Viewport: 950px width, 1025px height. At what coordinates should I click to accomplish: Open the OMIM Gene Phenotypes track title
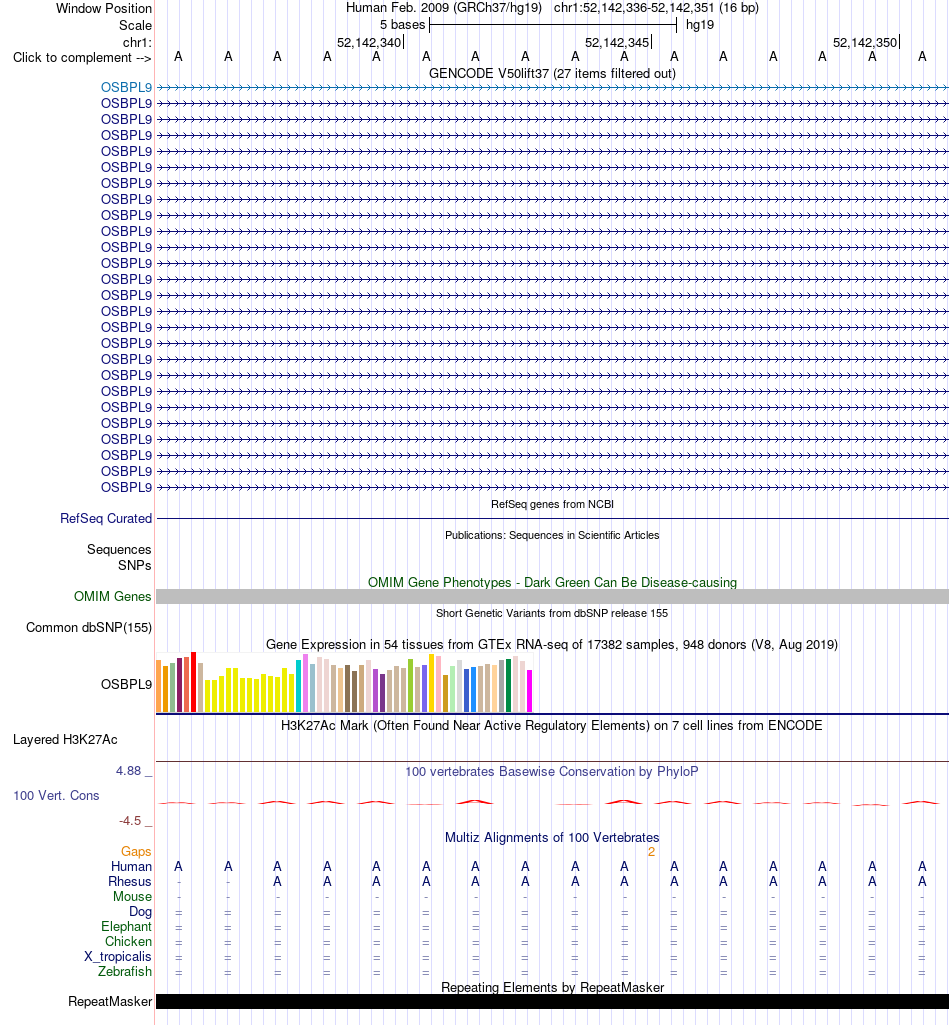click(x=552, y=582)
